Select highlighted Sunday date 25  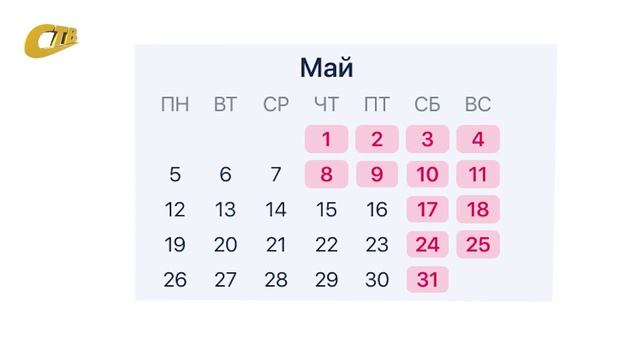point(478,244)
